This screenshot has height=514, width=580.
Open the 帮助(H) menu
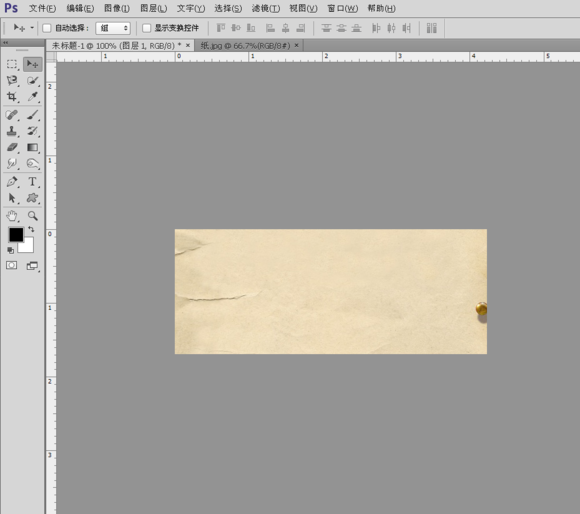(381, 8)
